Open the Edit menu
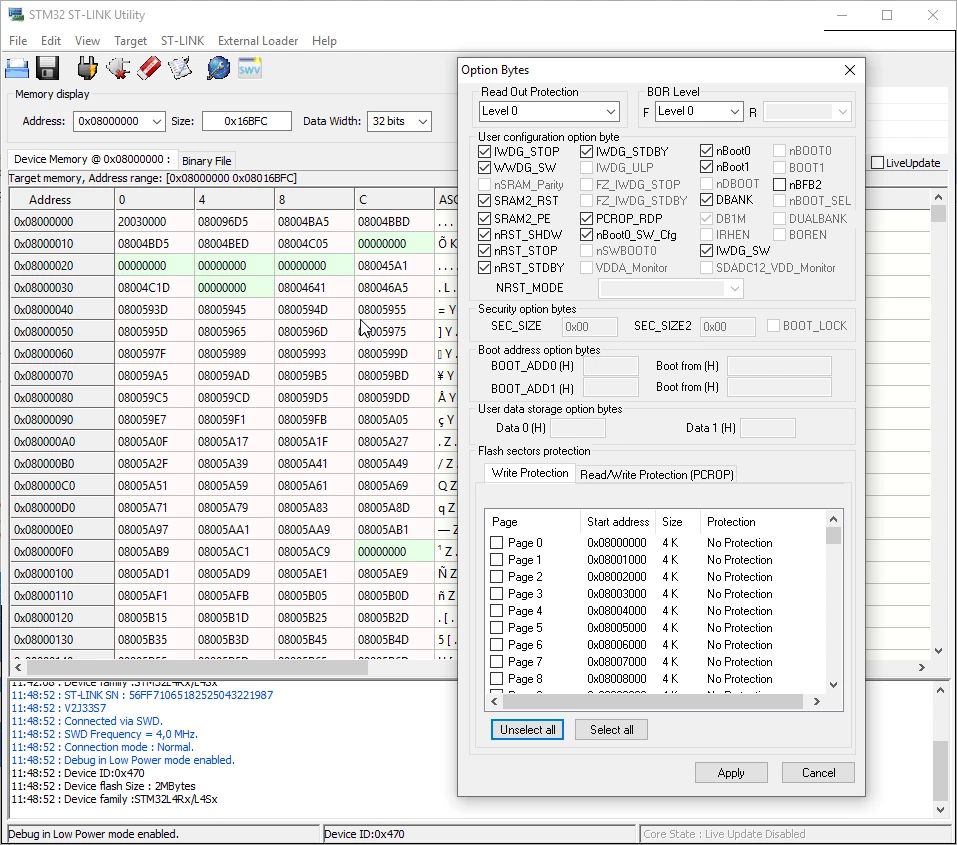The width and height of the screenshot is (957, 845). pos(51,41)
